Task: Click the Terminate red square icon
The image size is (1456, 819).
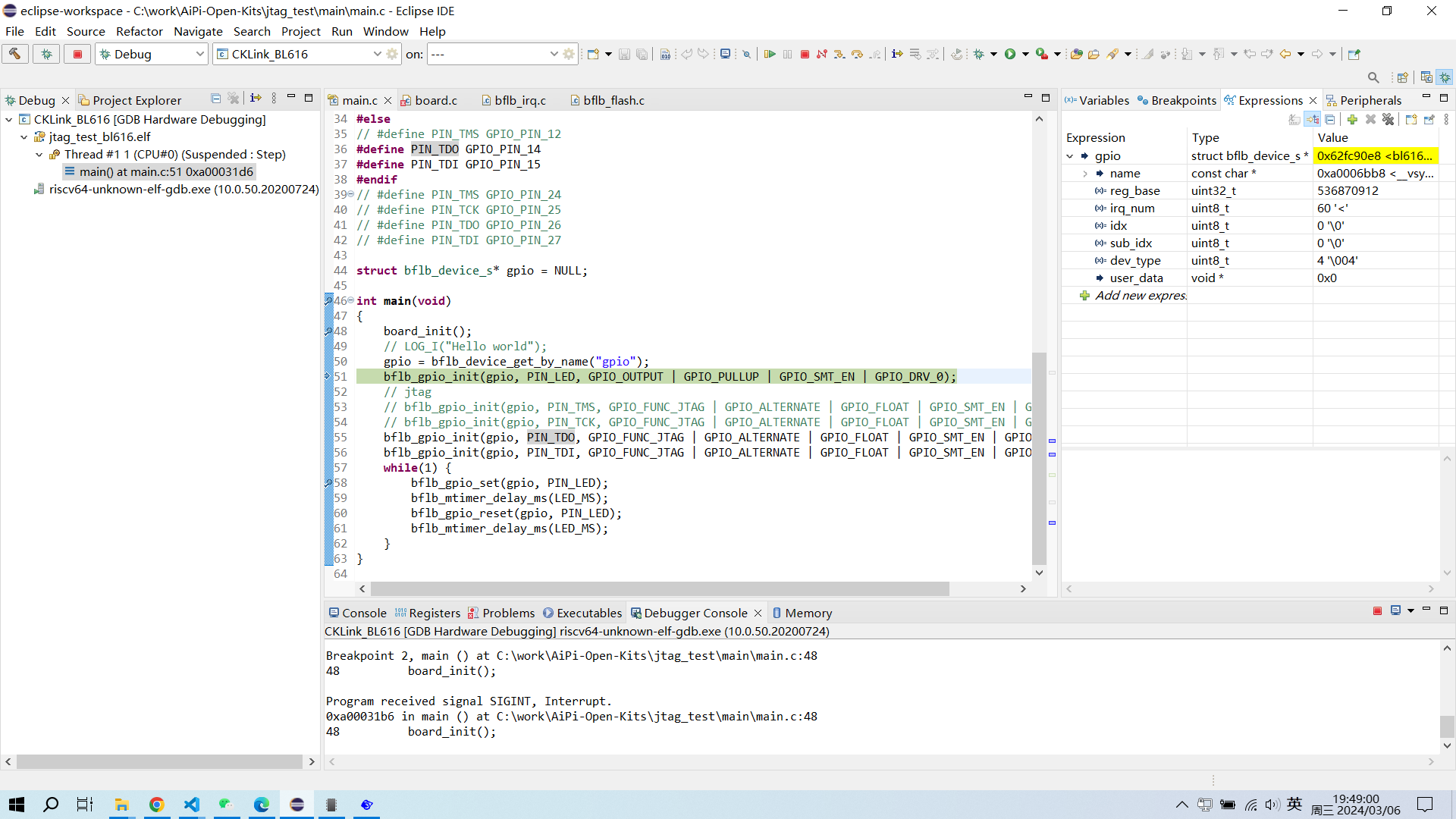Action: [805, 54]
